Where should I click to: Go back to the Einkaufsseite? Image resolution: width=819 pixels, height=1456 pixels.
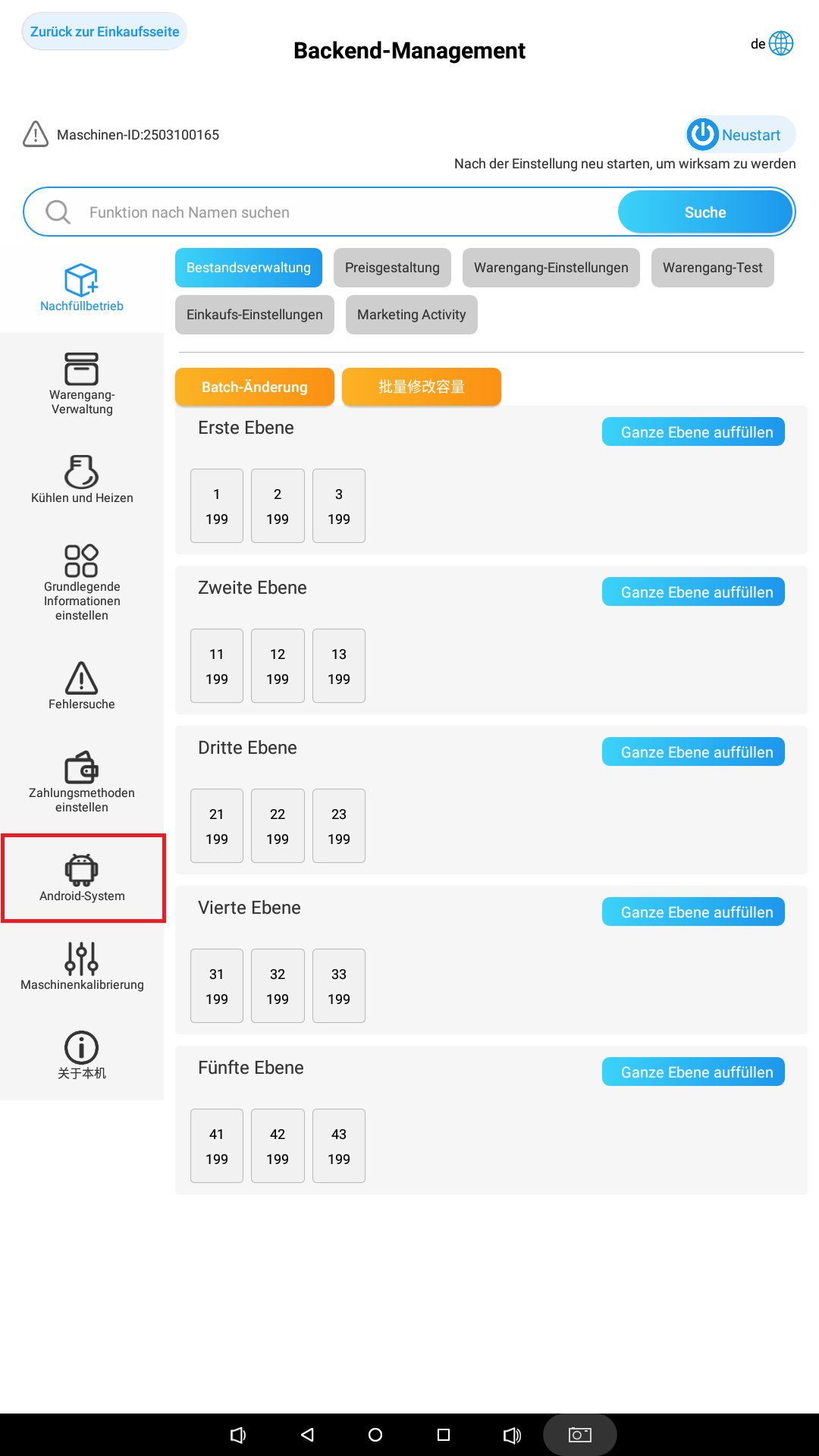pos(105,32)
